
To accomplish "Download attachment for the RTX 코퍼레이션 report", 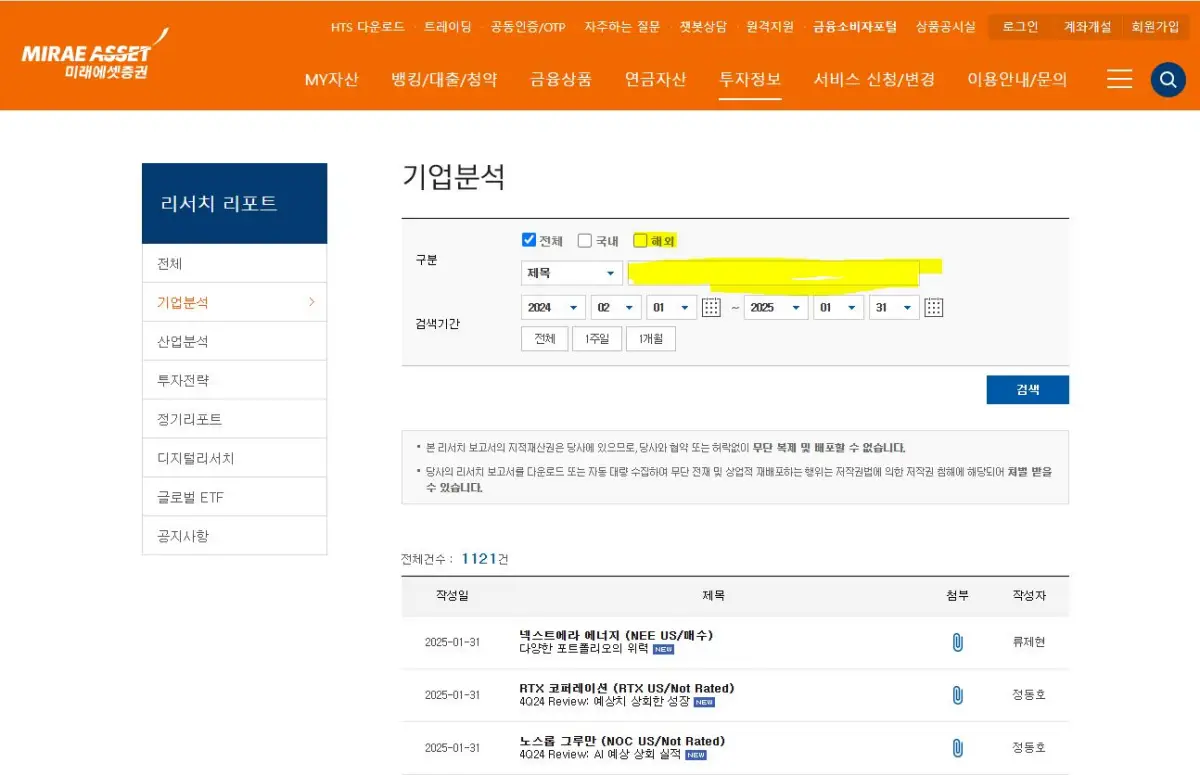I will point(957,694).
